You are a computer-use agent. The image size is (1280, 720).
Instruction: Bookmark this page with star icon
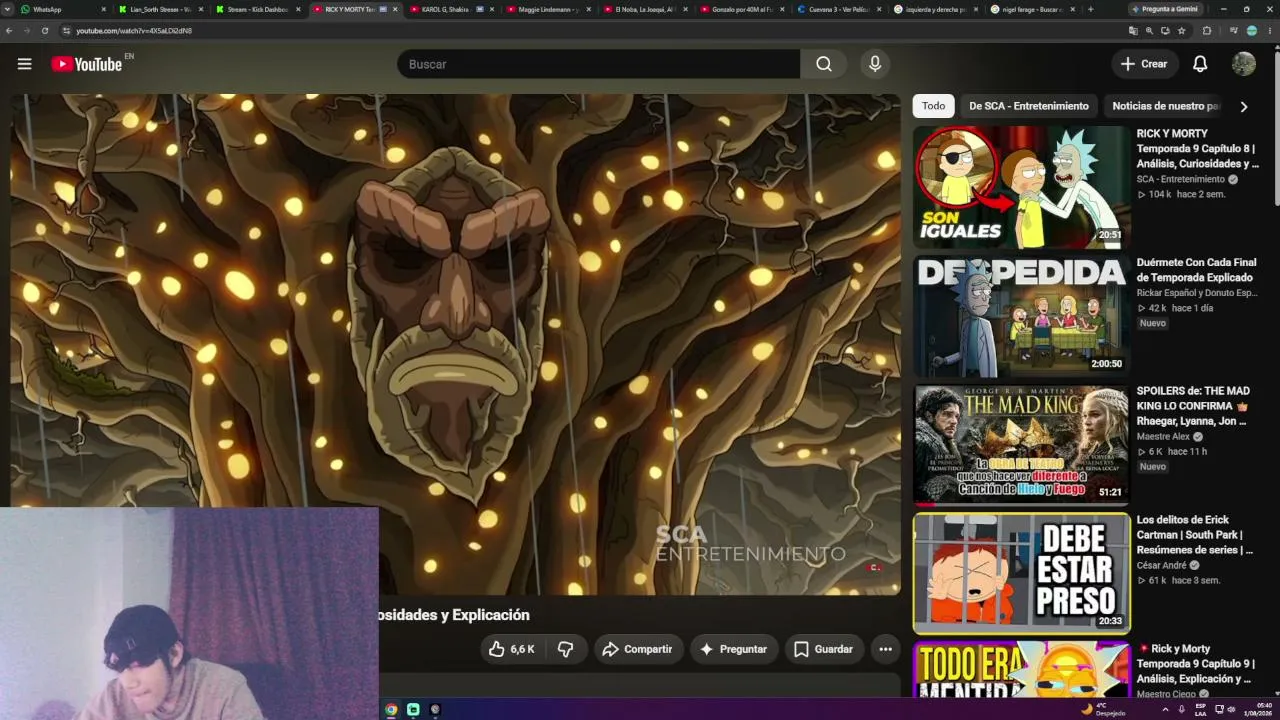pos(1181,31)
